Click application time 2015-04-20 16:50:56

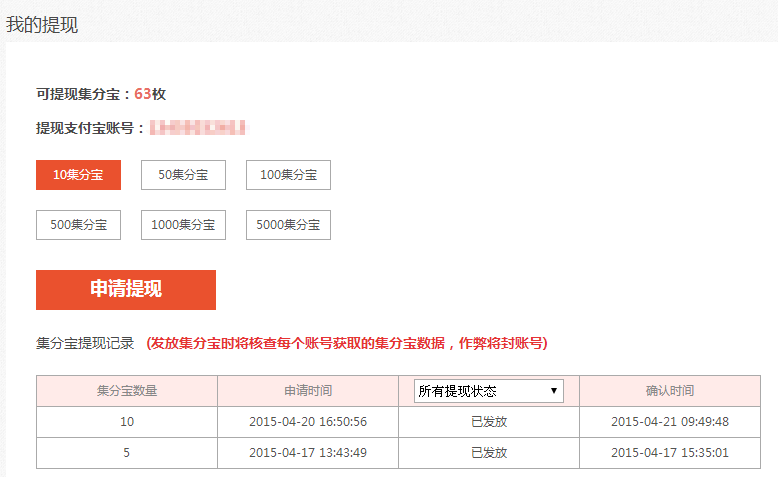tap(308, 422)
